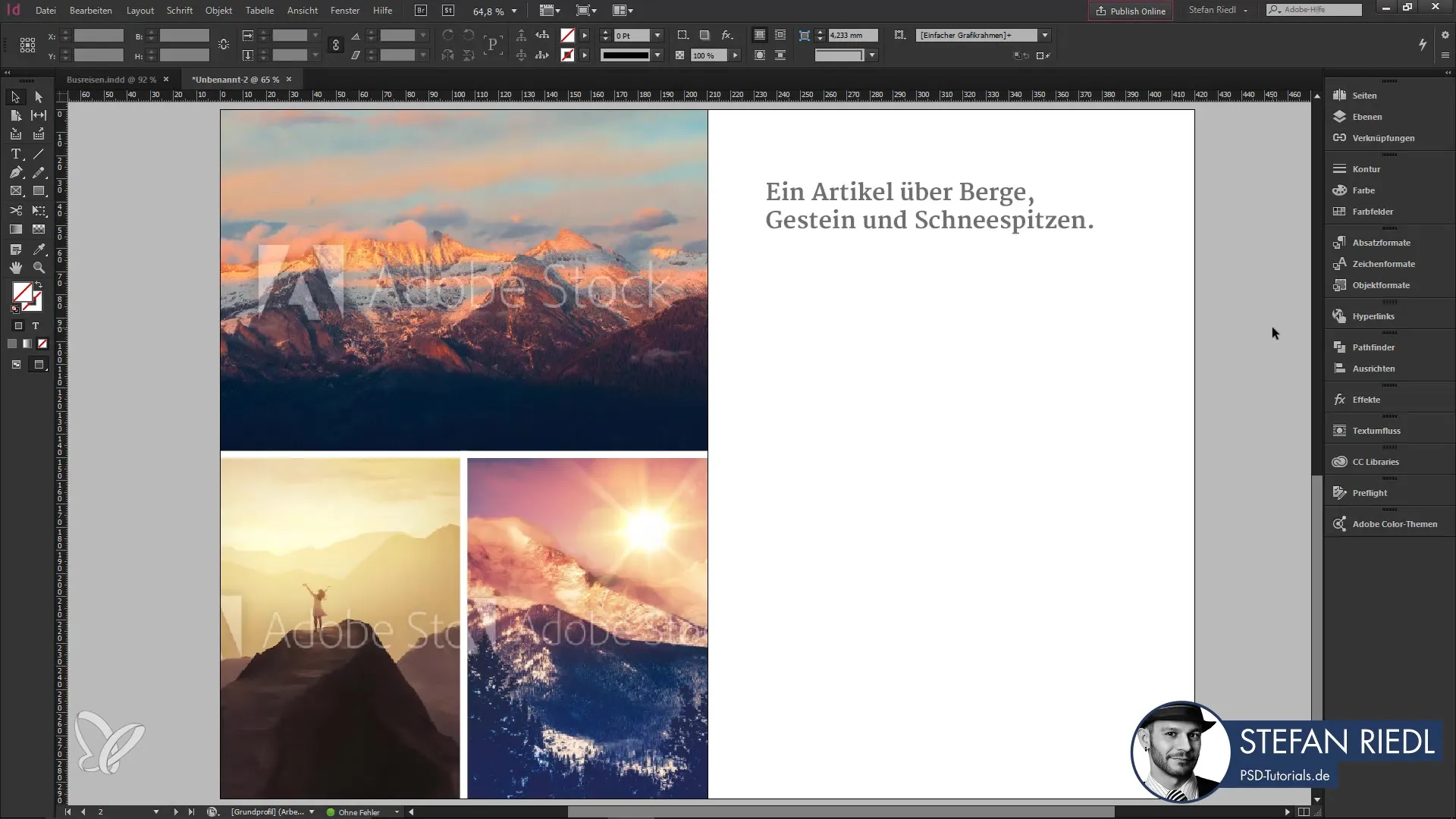The height and width of the screenshot is (819, 1456).
Task: Select the Zoom tool
Action: click(39, 268)
